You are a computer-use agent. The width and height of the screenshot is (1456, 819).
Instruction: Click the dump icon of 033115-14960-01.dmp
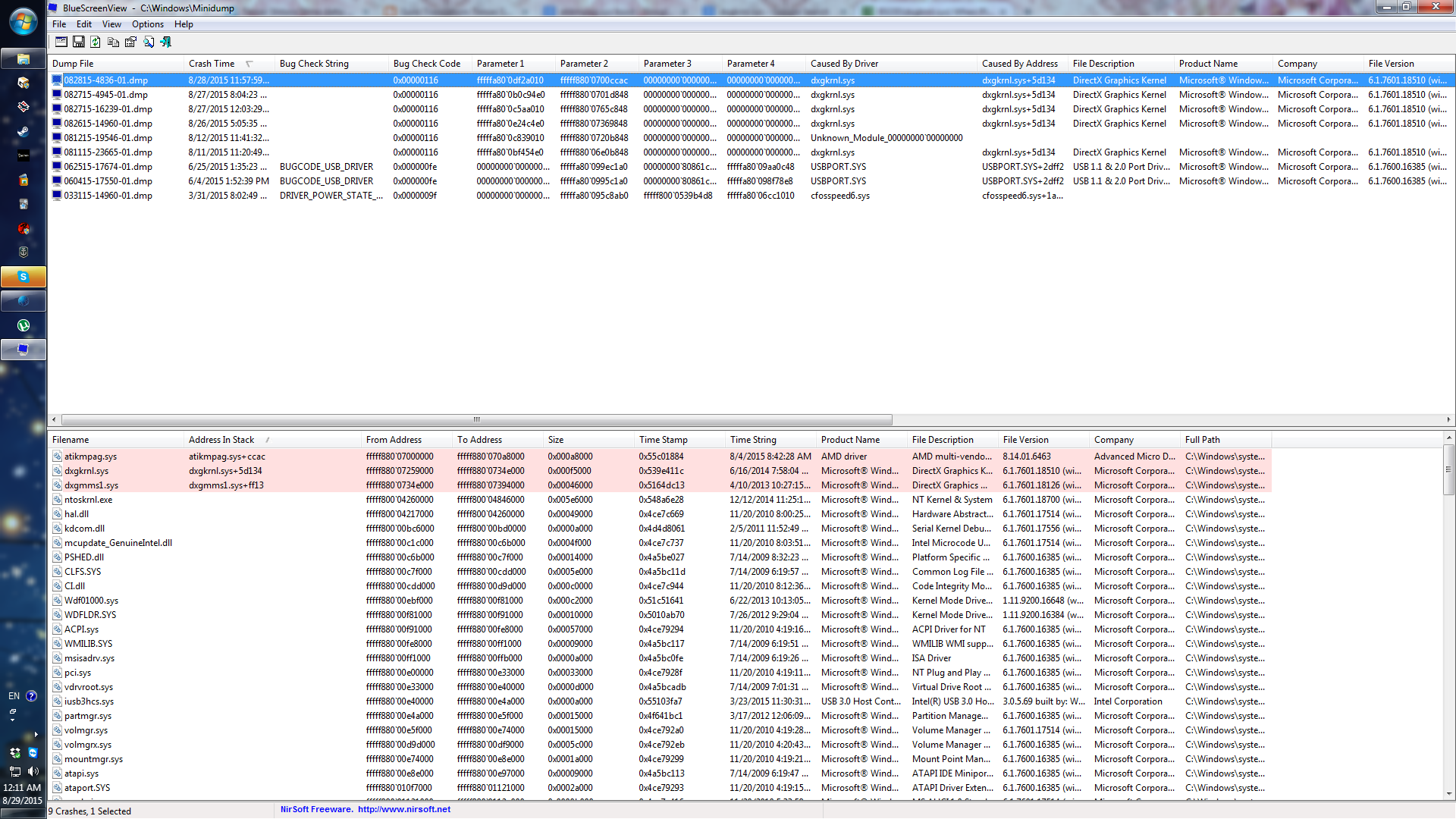pyautogui.click(x=57, y=196)
